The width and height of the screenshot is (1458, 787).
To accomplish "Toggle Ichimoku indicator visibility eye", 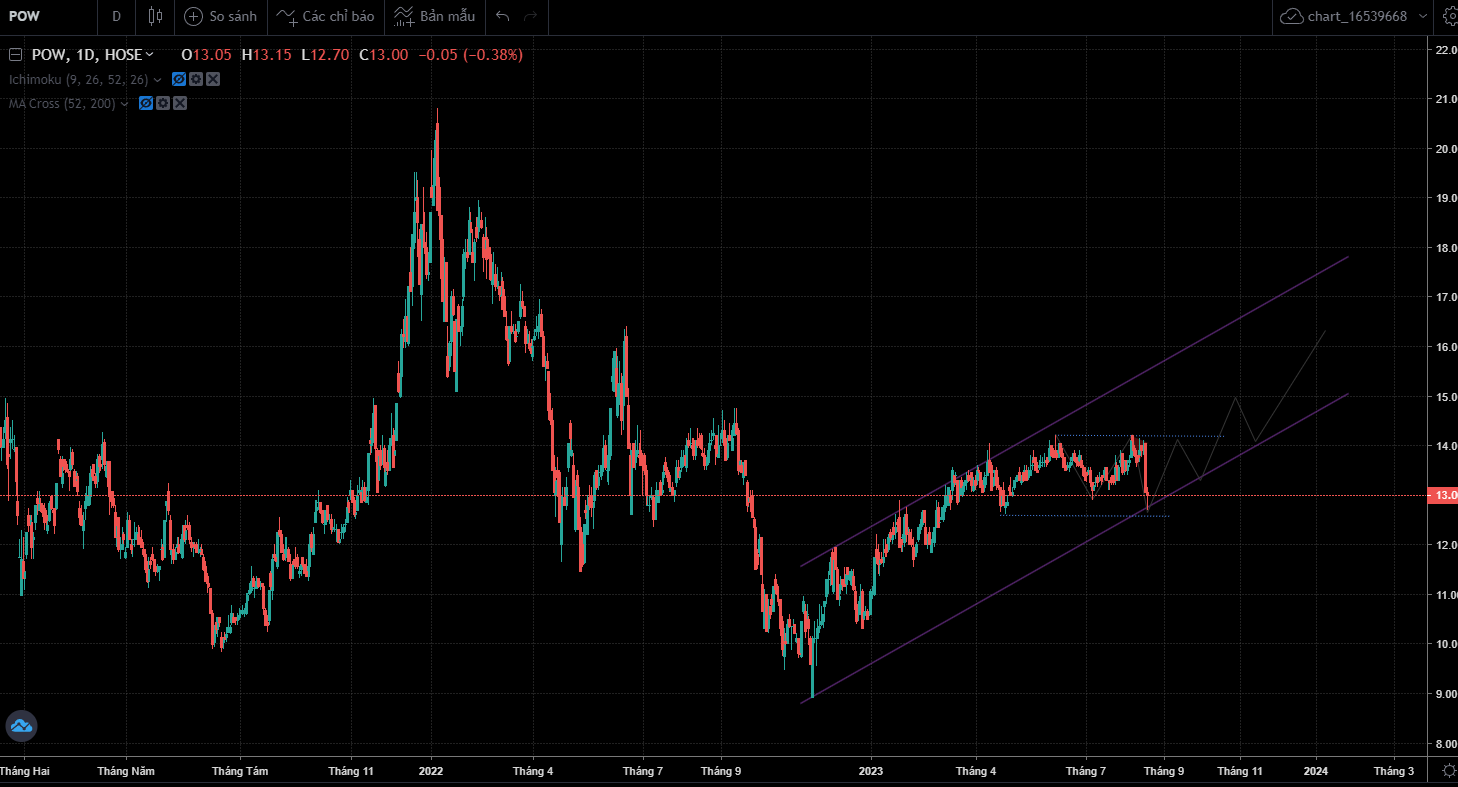I will tap(179, 79).
